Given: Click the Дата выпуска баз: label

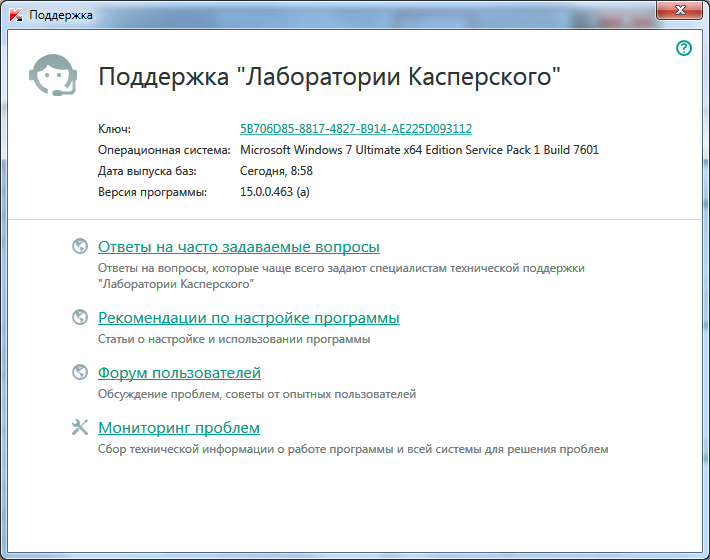Looking at the screenshot, I should tap(147, 171).
